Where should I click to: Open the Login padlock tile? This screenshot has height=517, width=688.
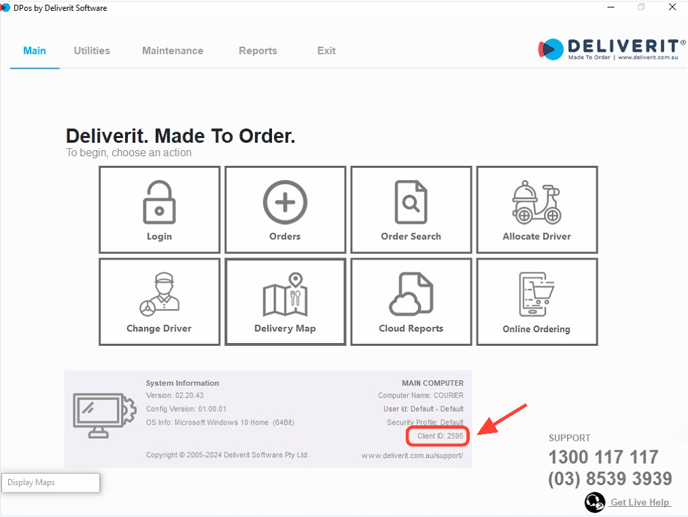coord(159,209)
